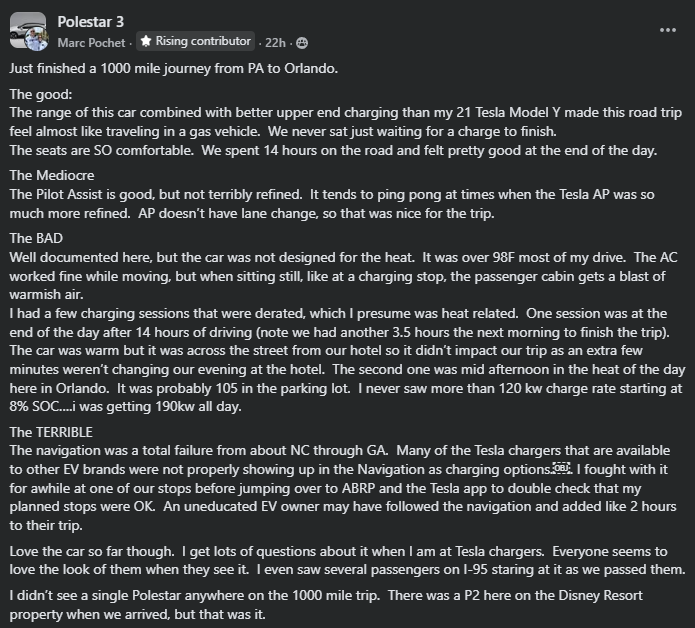
Task: Click the group audience privacy icon
Action: click(x=302, y=42)
